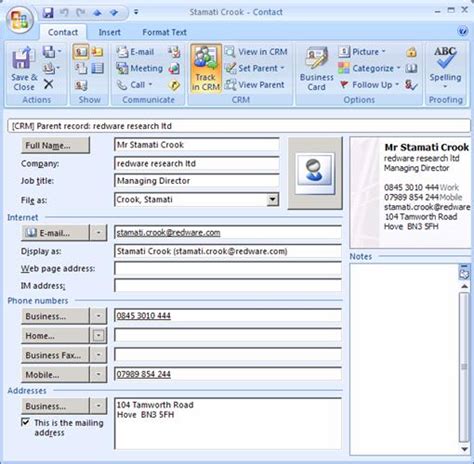474x464 pixels.
Task: Click the Full Name... button
Action: (x=55, y=146)
